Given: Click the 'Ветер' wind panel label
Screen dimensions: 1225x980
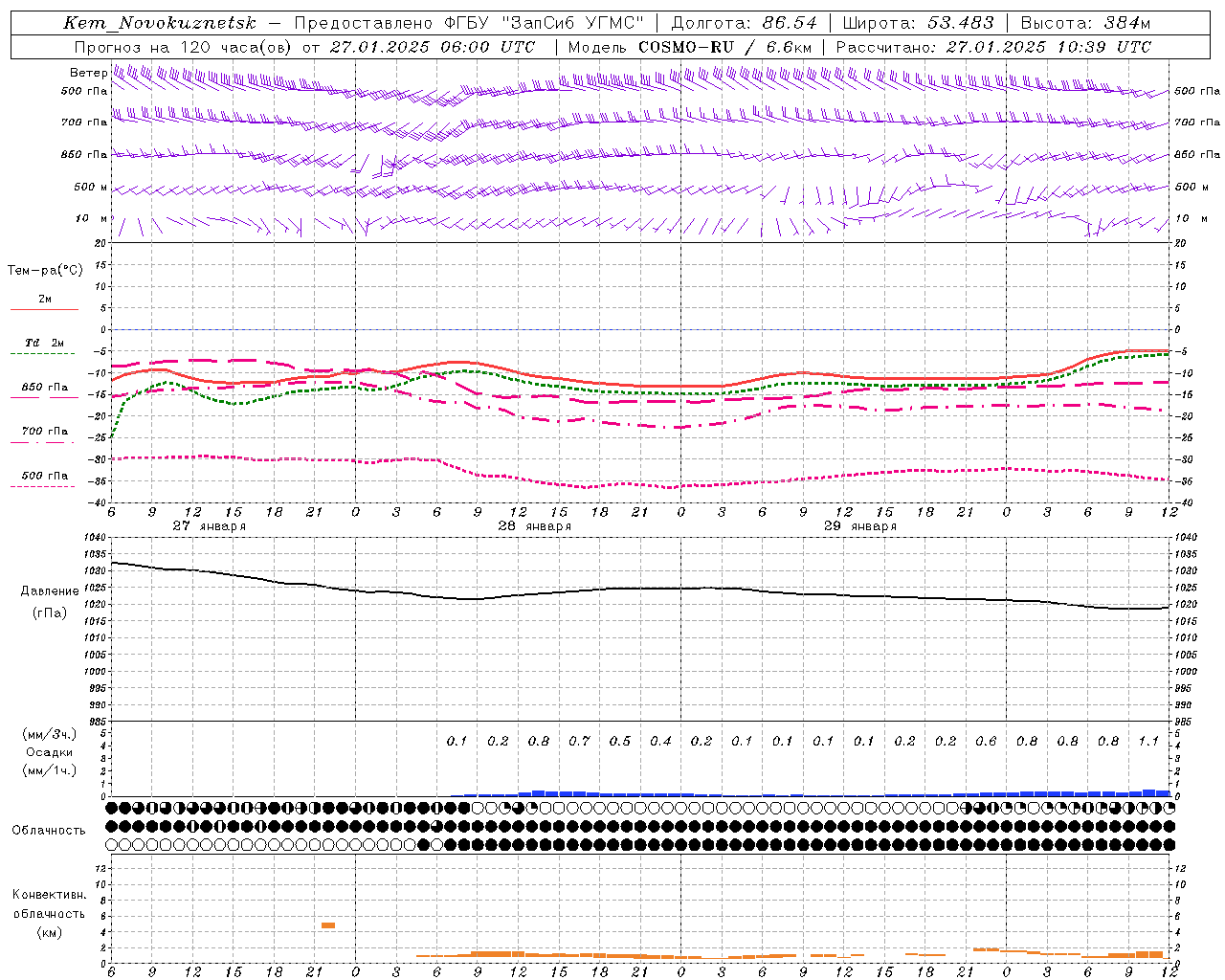Looking at the screenshot, I should pos(88,73).
